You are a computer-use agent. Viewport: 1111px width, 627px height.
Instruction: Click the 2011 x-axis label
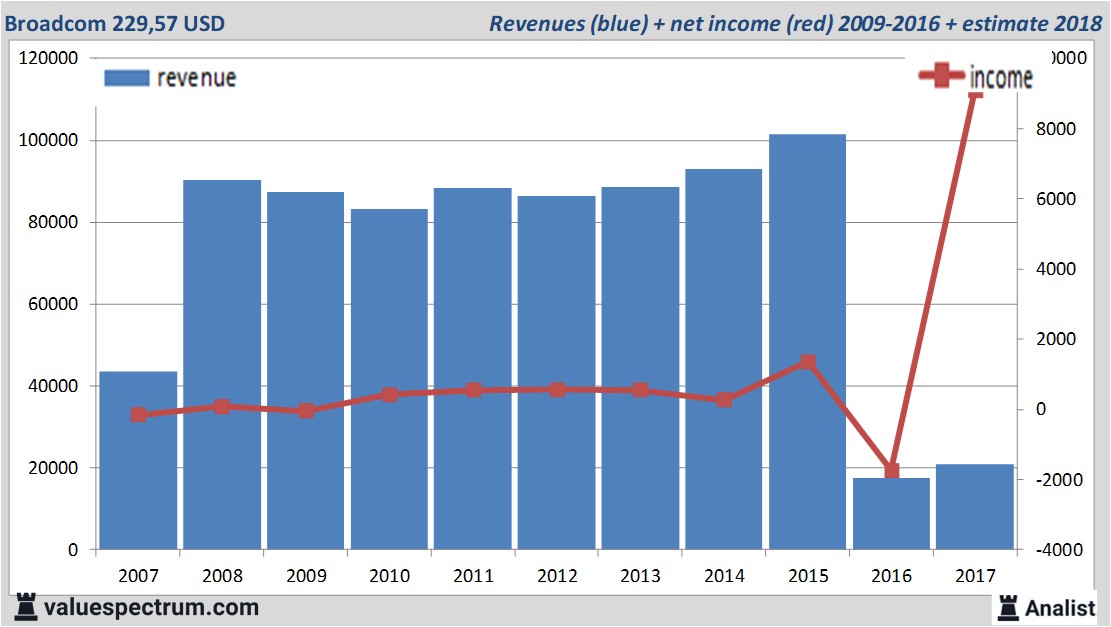473,575
